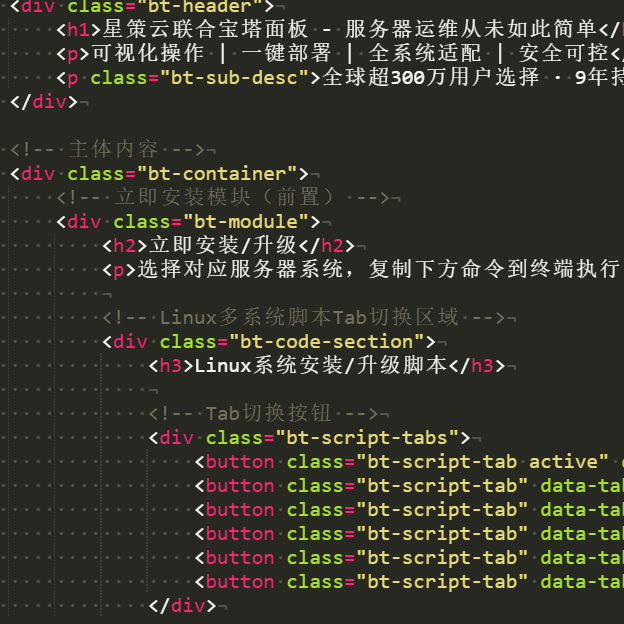
Task: Click the comment "立即安装模块（前置）"
Action: coord(225,197)
